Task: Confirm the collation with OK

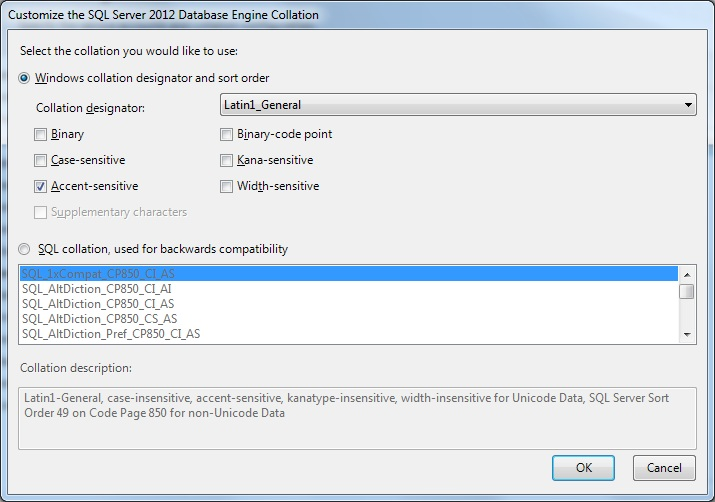Action: (583, 468)
